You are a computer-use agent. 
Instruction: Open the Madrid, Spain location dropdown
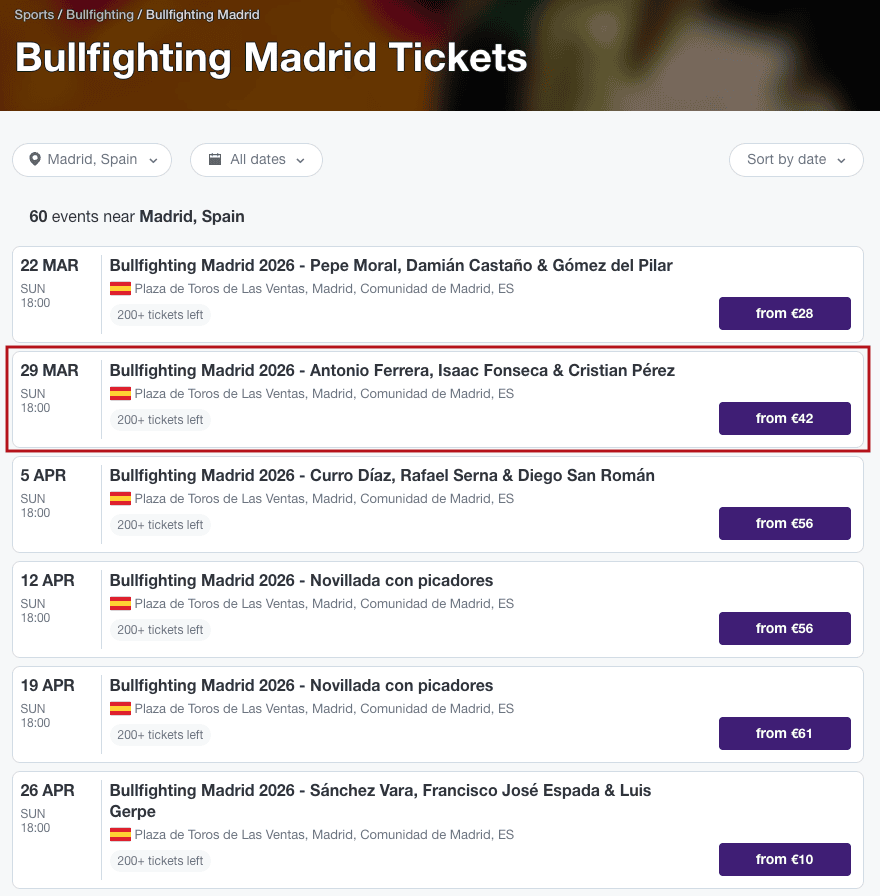point(92,160)
